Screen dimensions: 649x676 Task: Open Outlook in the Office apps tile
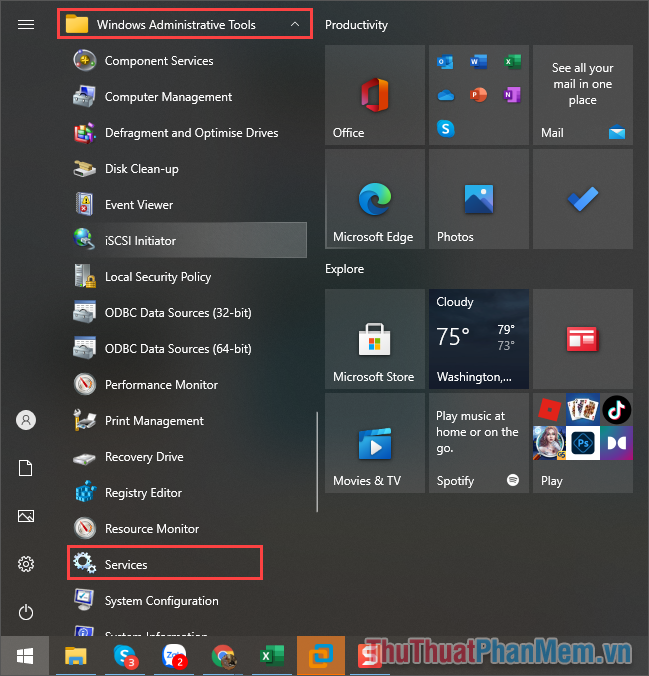445,62
